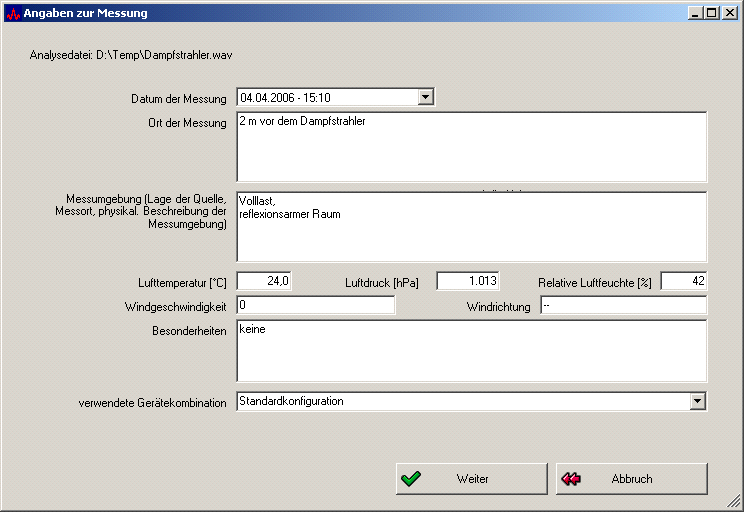Open the Datum der Messung dropdown arrow
Screen dimensions: 745x513
click(426, 97)
